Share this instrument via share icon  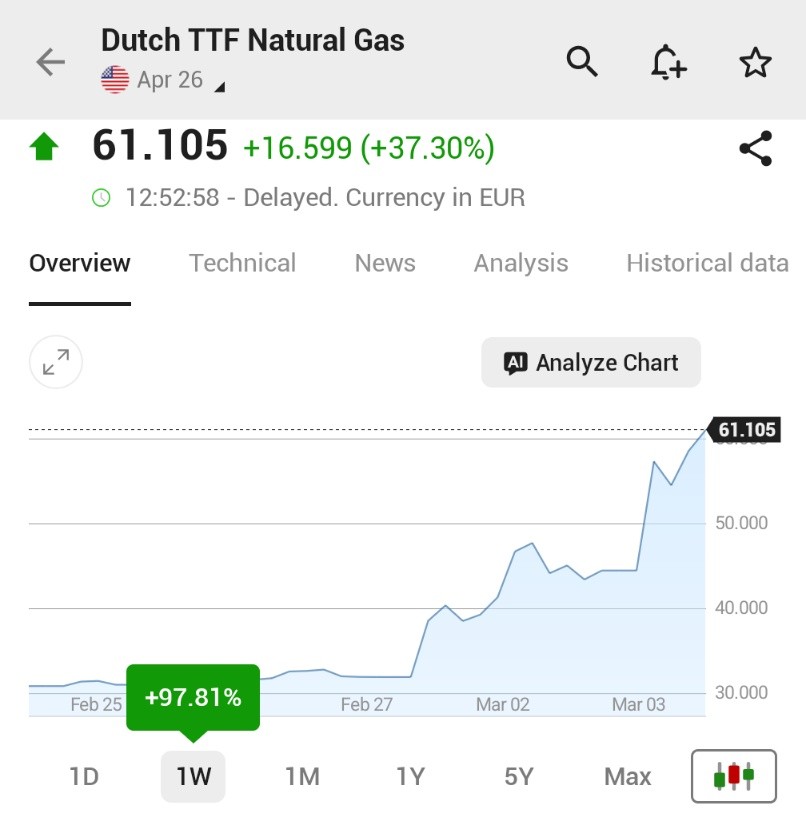pos(755,149)
